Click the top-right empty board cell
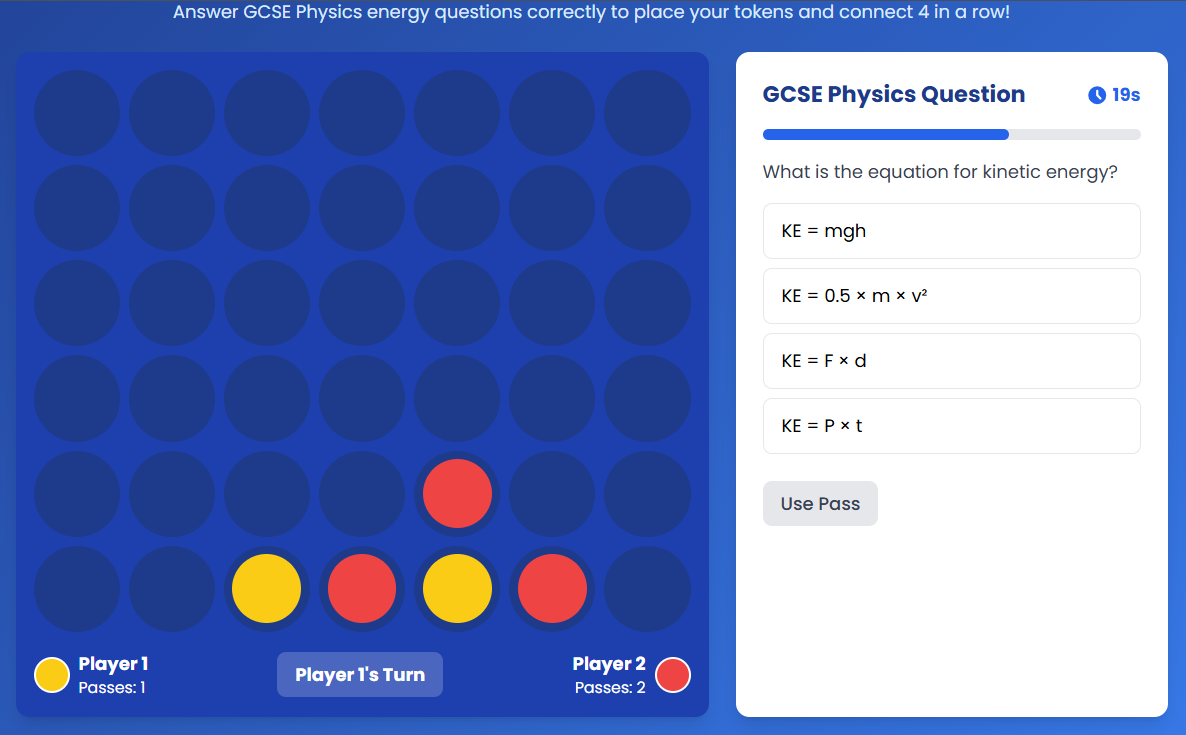The height and width of the screenshot is (735, 1186). pyautogui.click(x=647, y=113)
